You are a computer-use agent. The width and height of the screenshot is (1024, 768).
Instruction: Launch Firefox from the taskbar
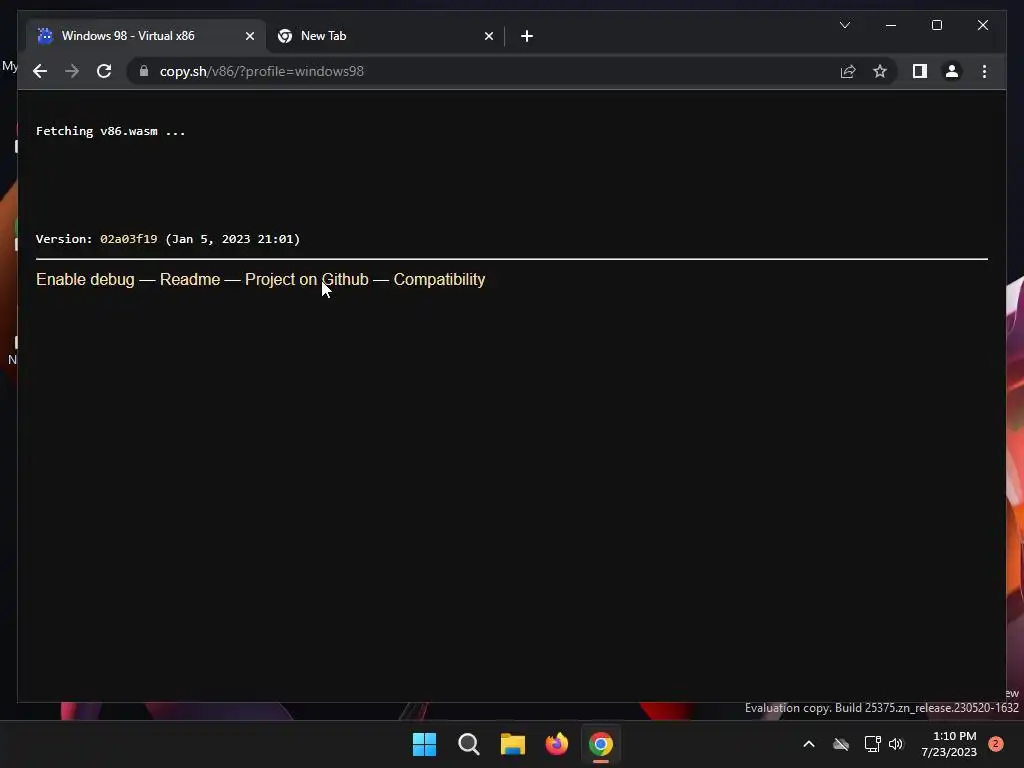[x=556, y=744]
